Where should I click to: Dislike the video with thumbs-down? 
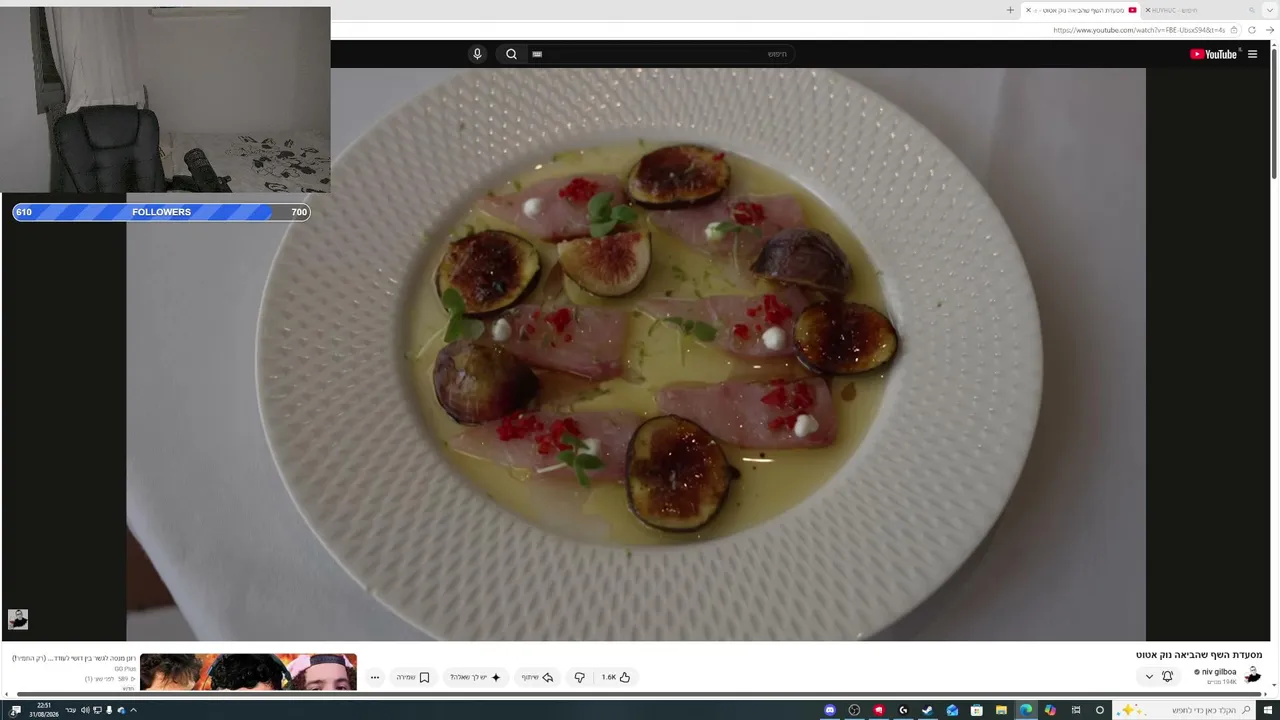pos(579,677)
